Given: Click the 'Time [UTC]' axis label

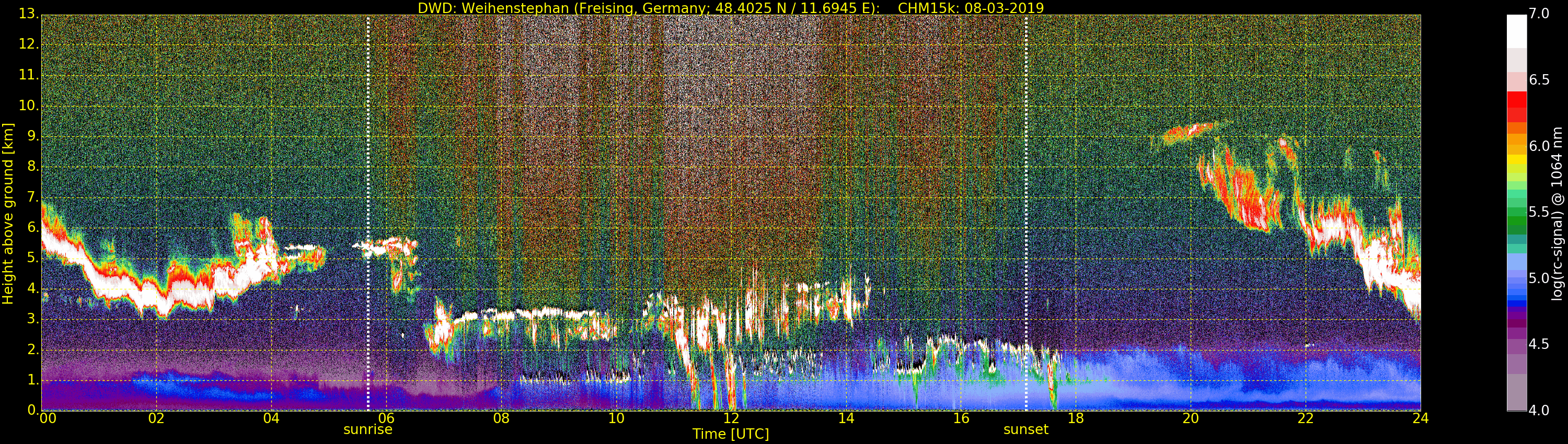Looking at the screenshot, I should [x=731, y=434].
